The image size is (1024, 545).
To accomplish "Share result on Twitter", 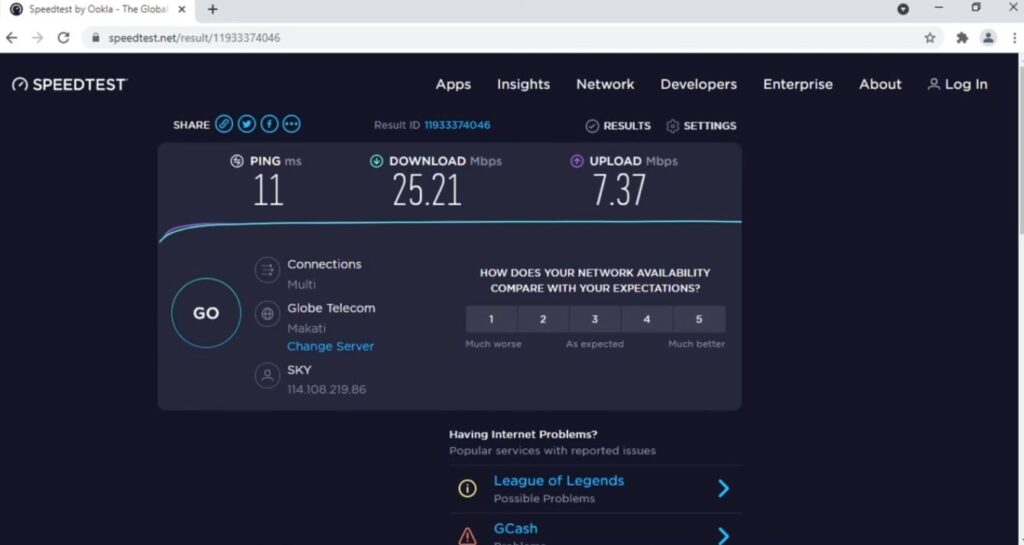I will 247,125.
